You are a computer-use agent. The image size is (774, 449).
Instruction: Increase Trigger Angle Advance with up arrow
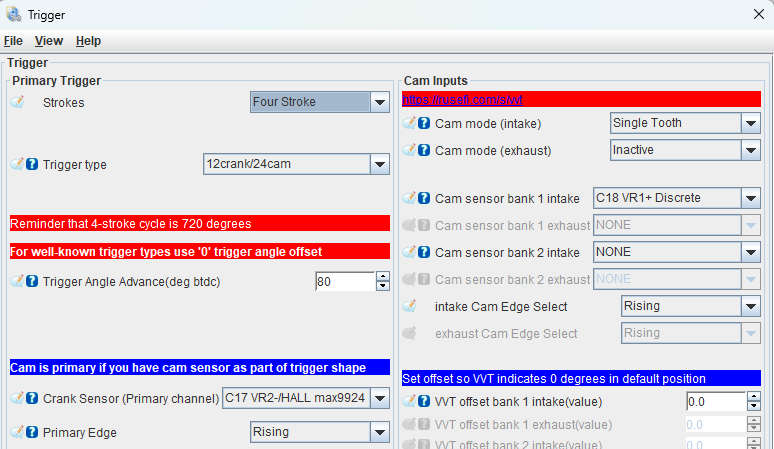pos(382,277)
